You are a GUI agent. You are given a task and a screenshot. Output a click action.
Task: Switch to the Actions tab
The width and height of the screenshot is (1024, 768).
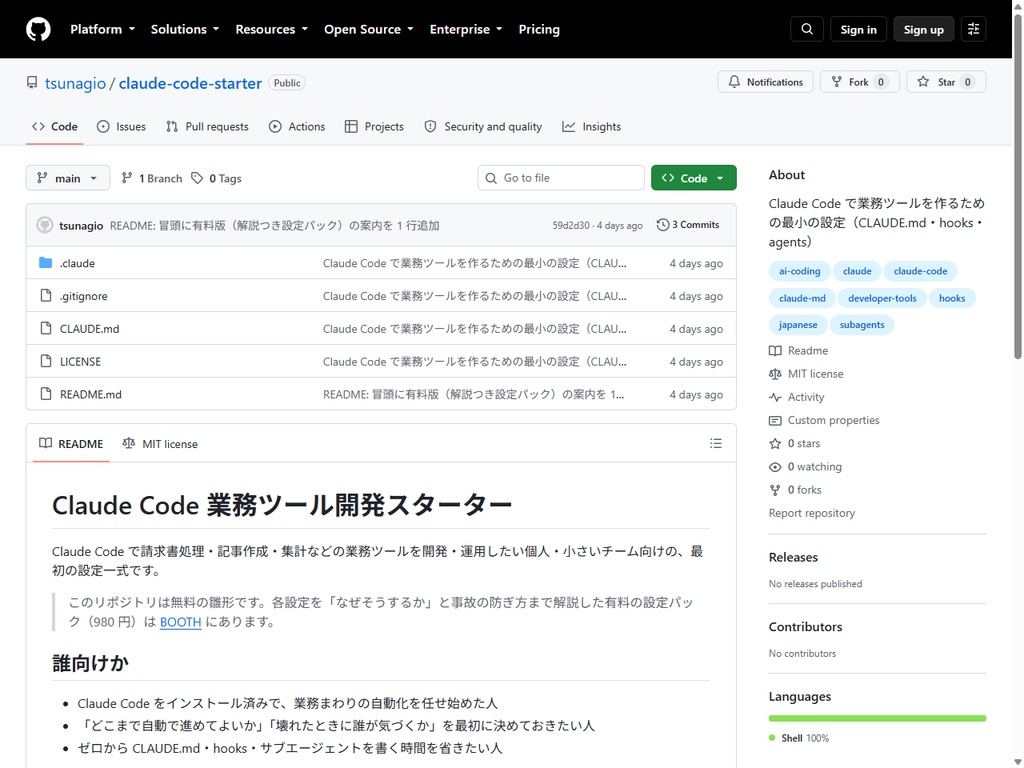(297, 127)
